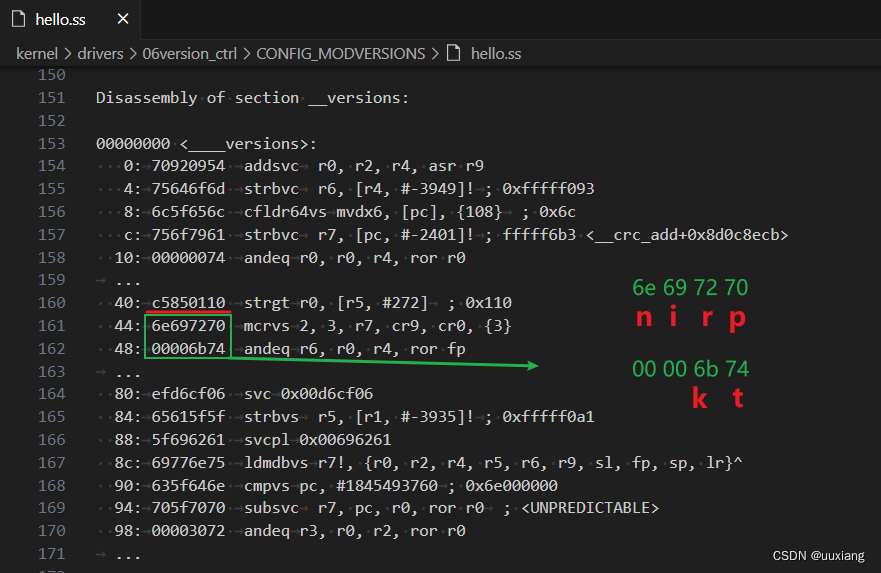Image resolution: width=881 pixels, height=573 pixels.
Task: Click hex word 69776e75
Action: (188, 463)
